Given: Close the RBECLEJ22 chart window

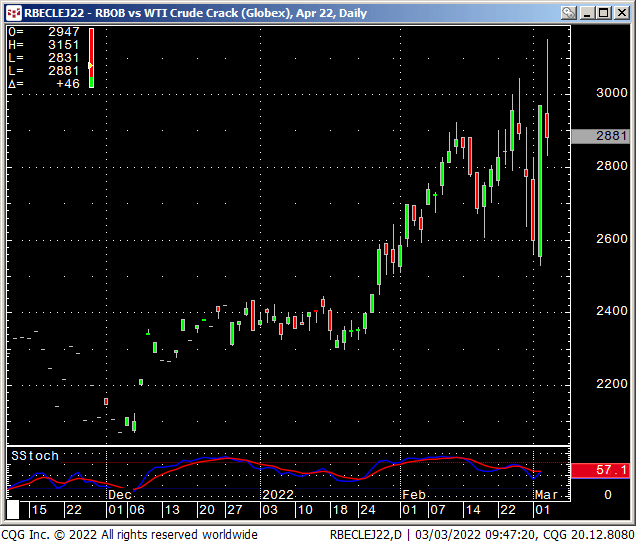Looking at the screenshot, I should tap(621, 13).
